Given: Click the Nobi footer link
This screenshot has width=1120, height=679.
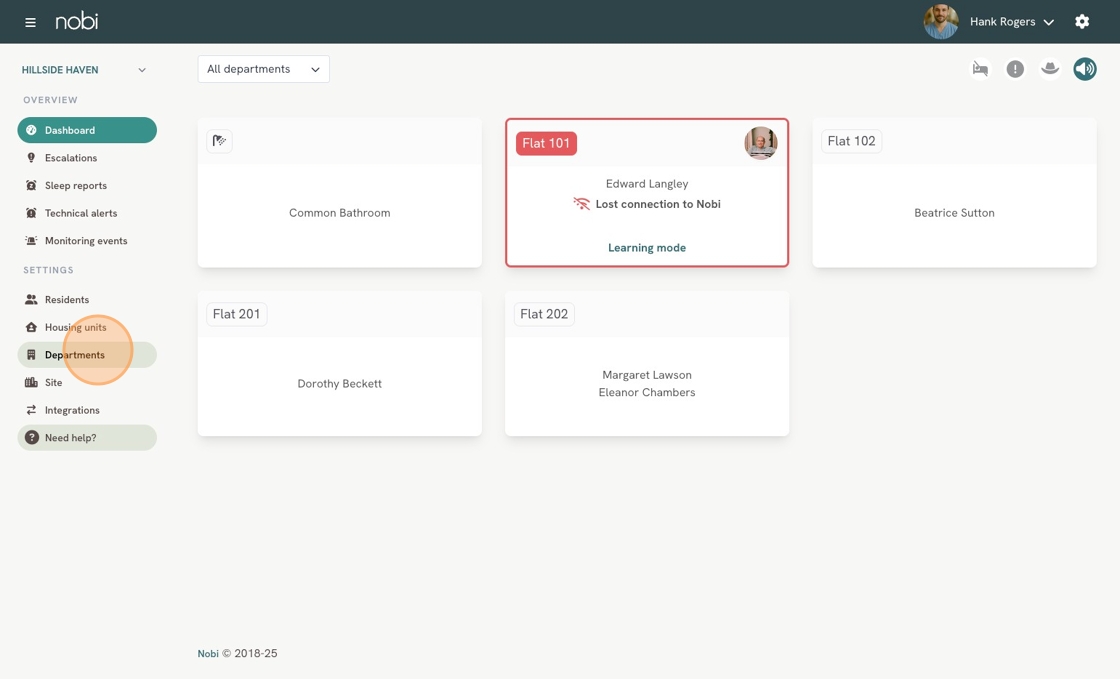Looking at the screenshot, I should coord(208,653).
